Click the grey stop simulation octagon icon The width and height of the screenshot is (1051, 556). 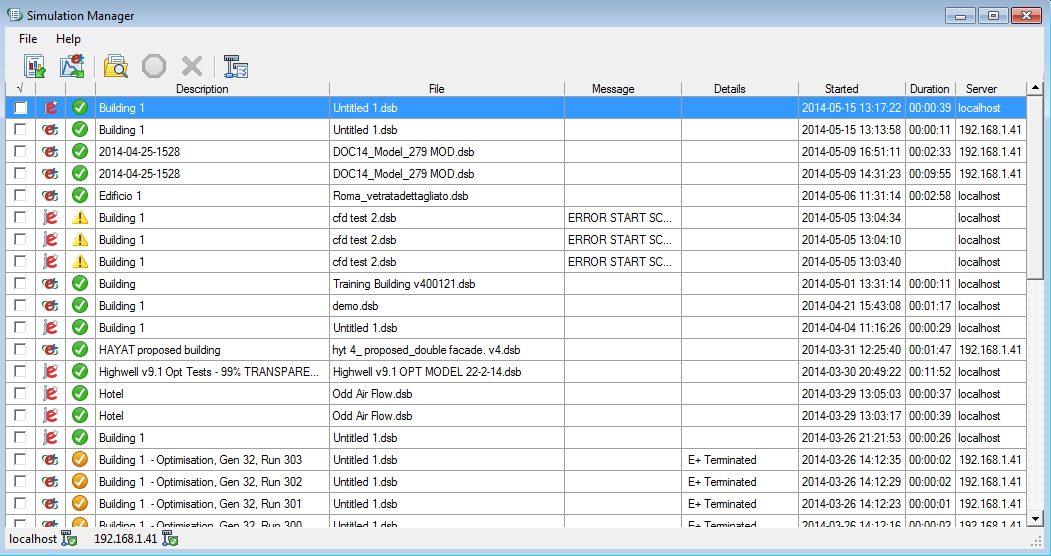click(154, 66)
